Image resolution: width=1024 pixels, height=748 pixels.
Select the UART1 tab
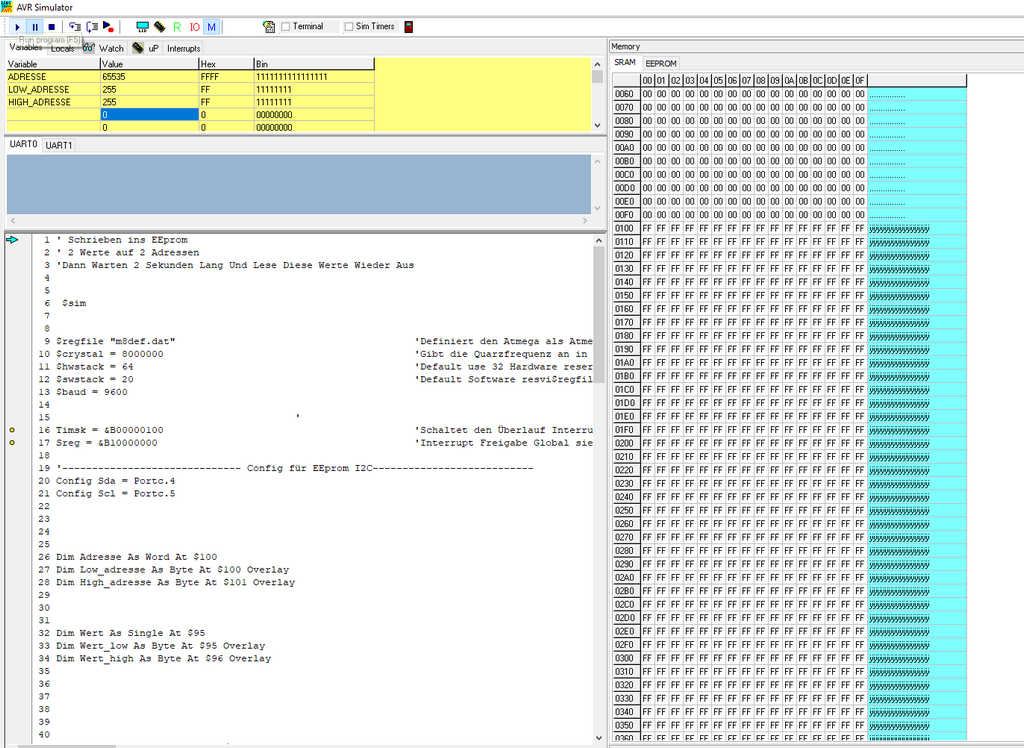click(x=59, y=145)
